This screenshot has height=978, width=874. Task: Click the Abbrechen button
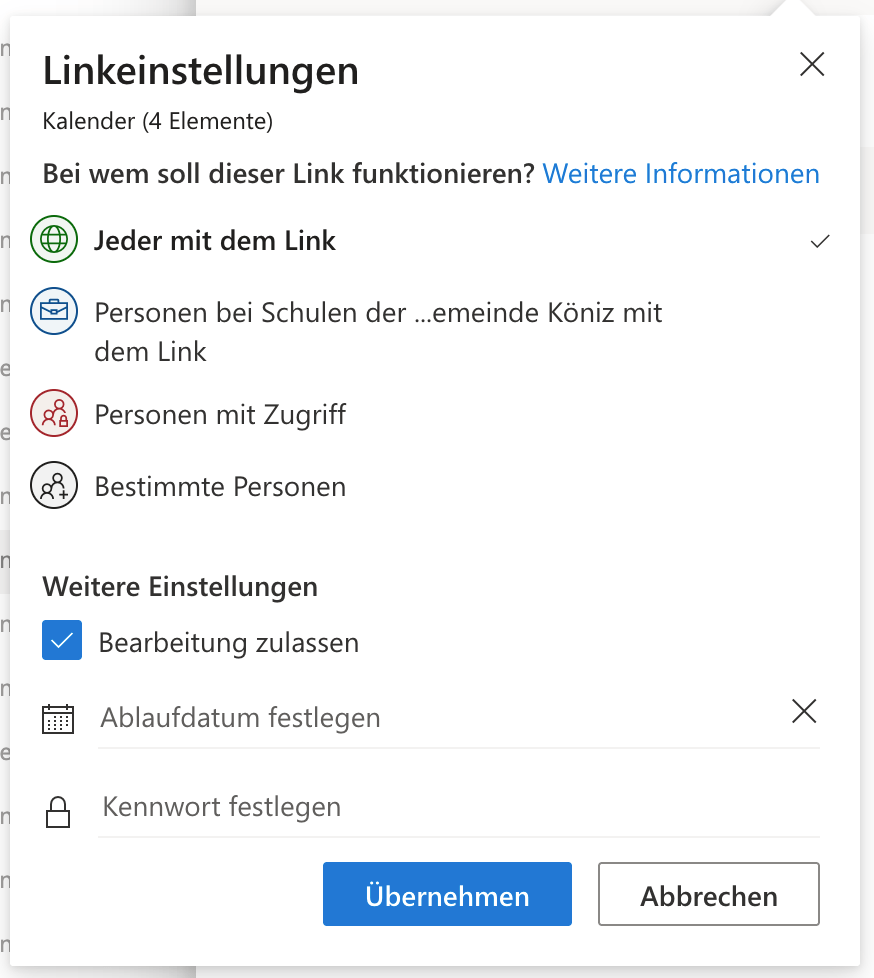[708, 895]
